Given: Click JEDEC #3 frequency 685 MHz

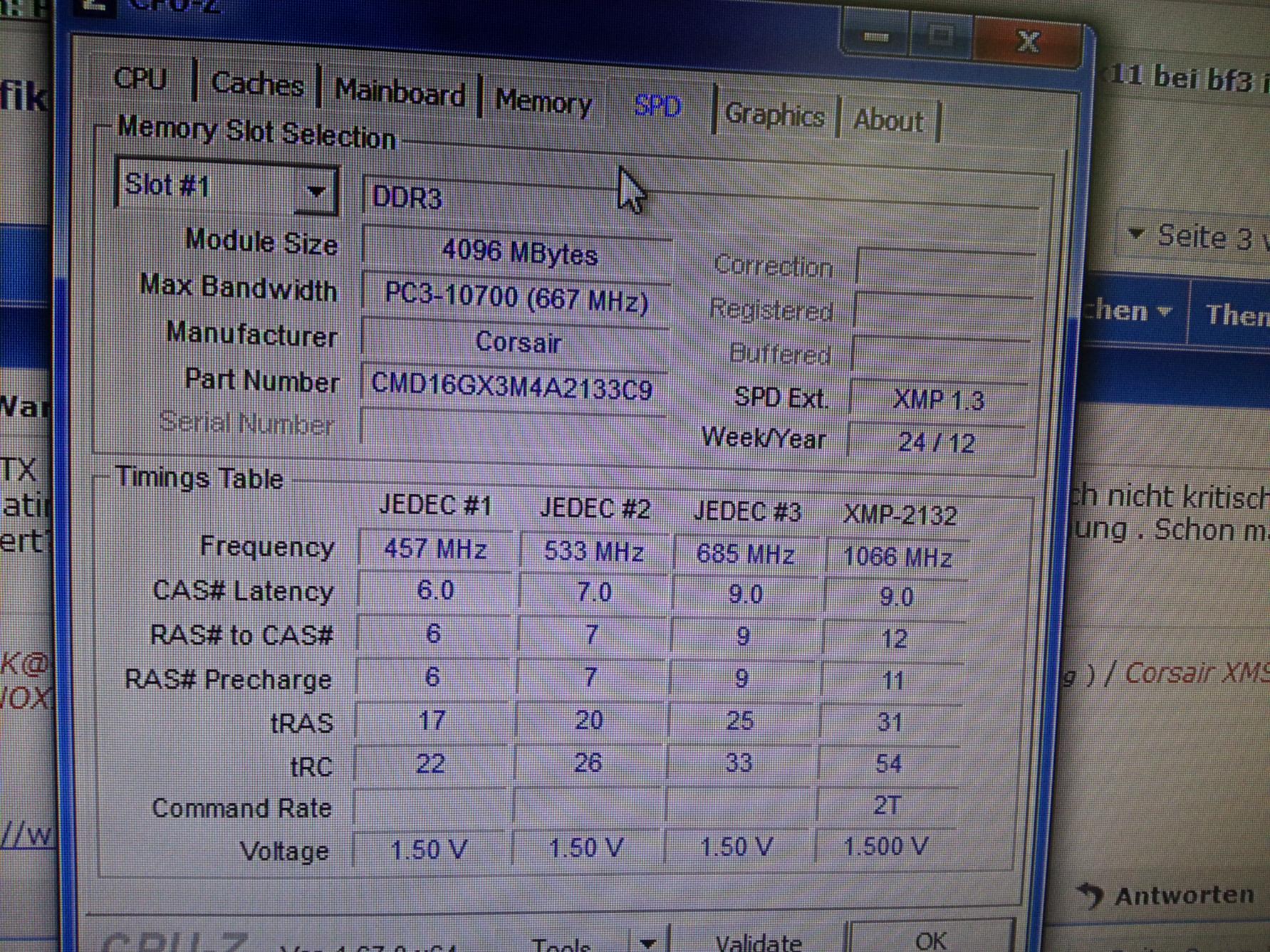Looking at the screenshot, I should [x=745, y=554].
